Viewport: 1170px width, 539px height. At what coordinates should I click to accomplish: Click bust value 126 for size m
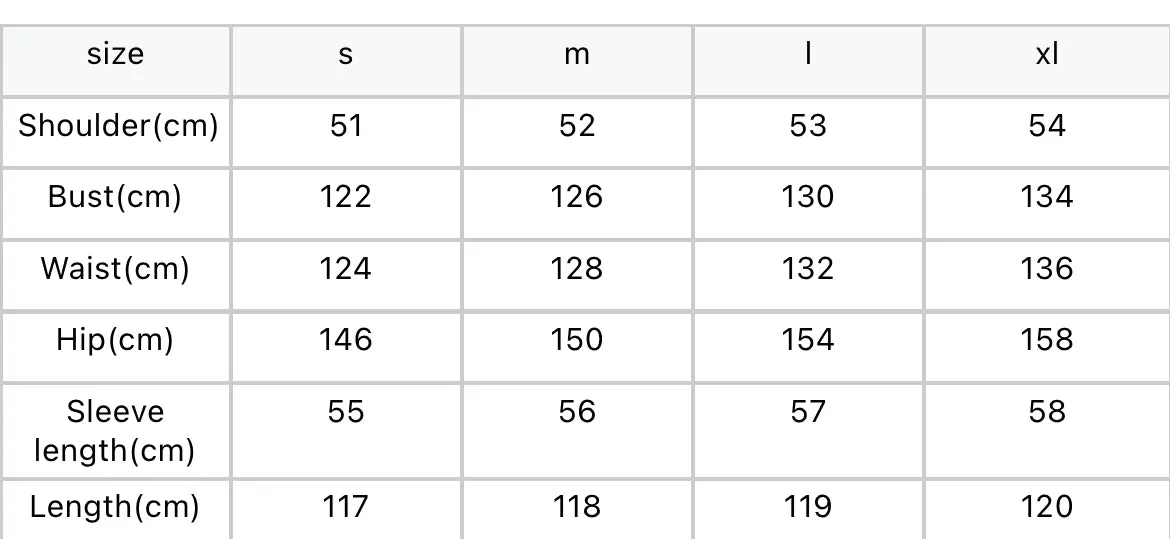coord(577,197)
